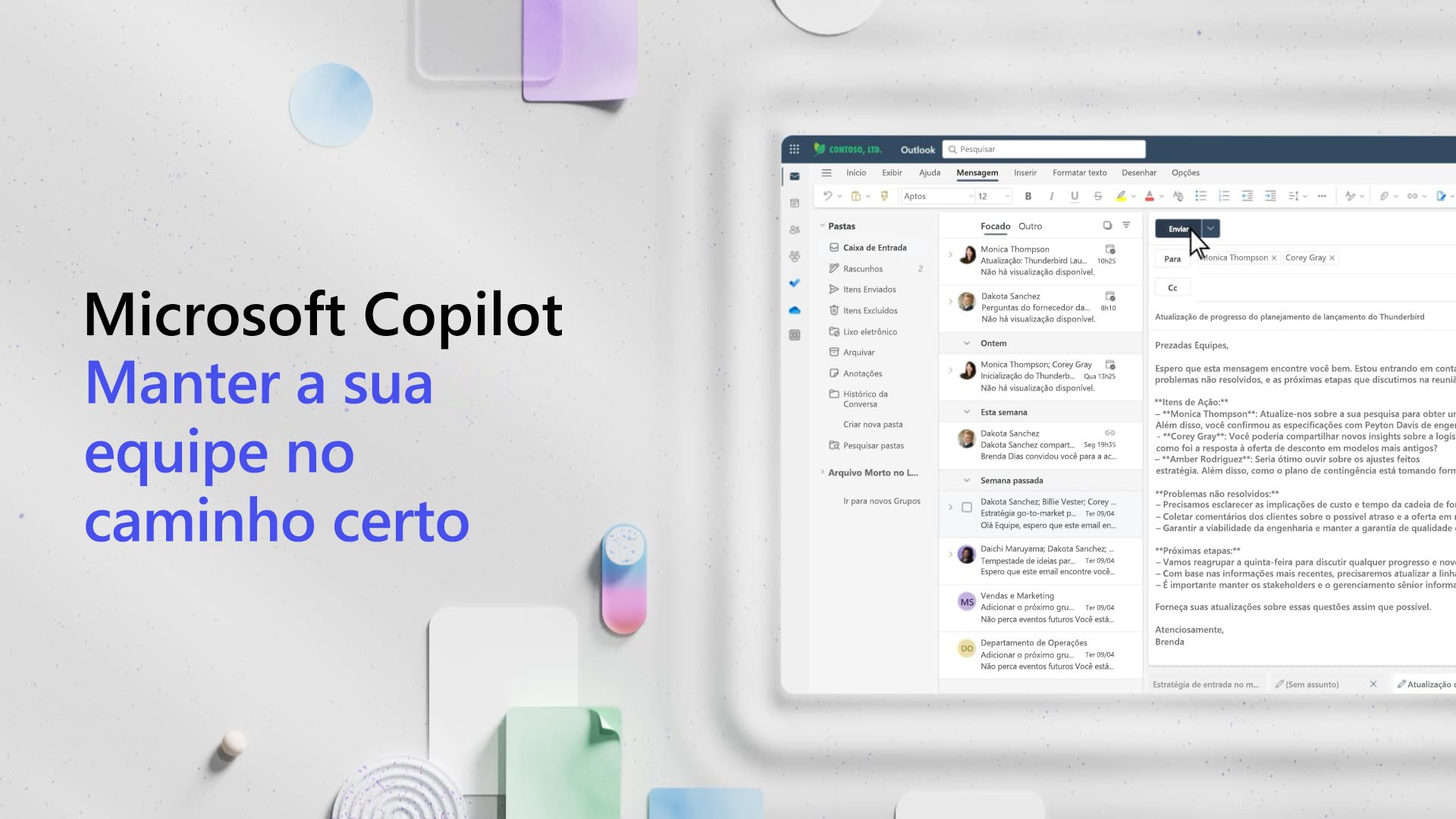1456x819 pixels.
Task: Click the Strikethrough formatting icon
Action: [x=1097, y=195]
